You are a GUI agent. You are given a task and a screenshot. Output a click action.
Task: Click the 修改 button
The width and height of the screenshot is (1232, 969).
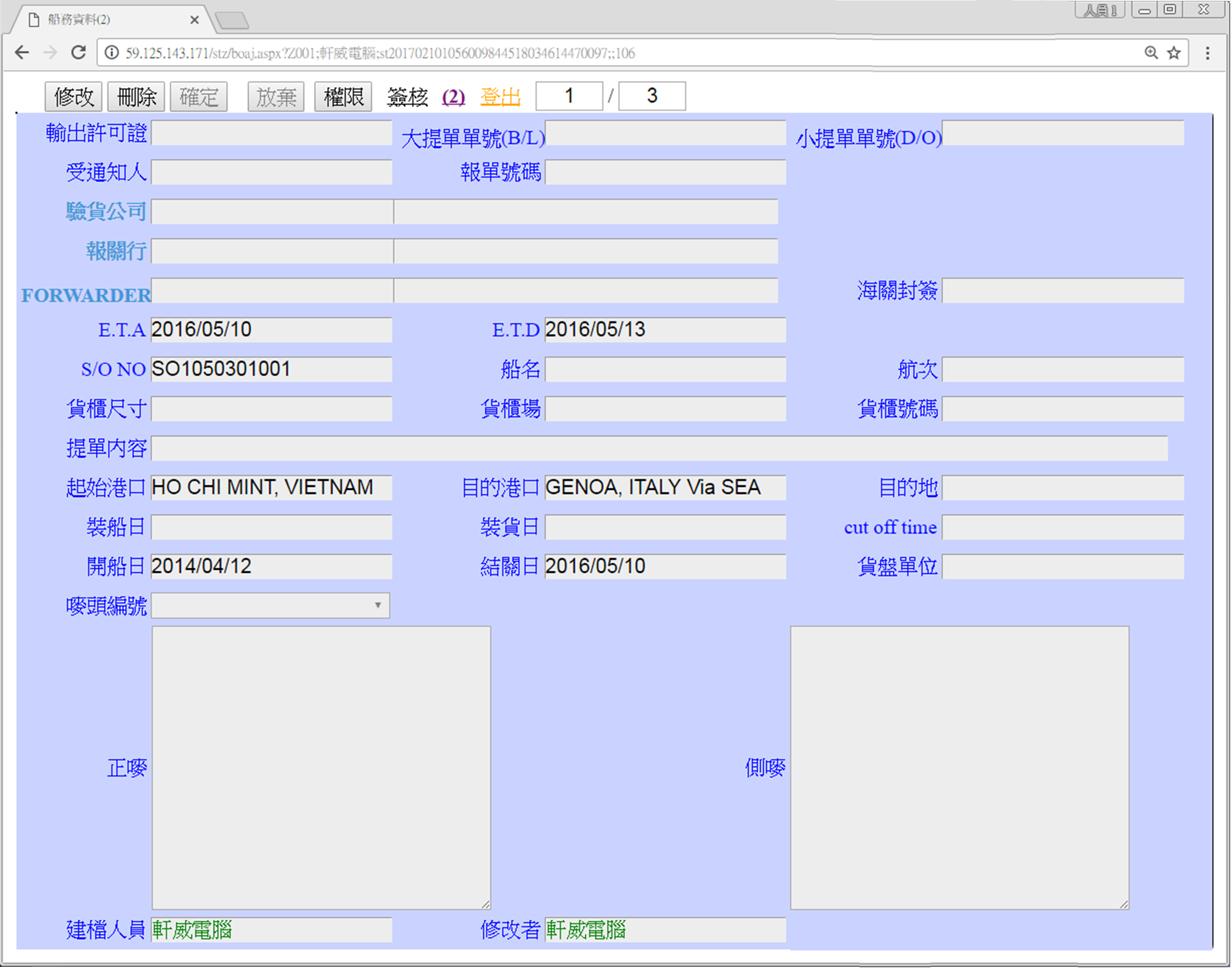(74, 97)
